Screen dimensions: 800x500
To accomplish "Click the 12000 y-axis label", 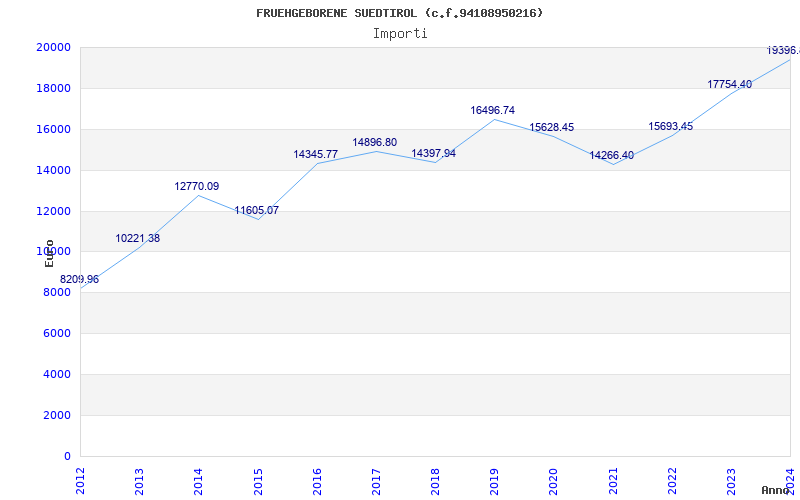I will pos(53,211).
